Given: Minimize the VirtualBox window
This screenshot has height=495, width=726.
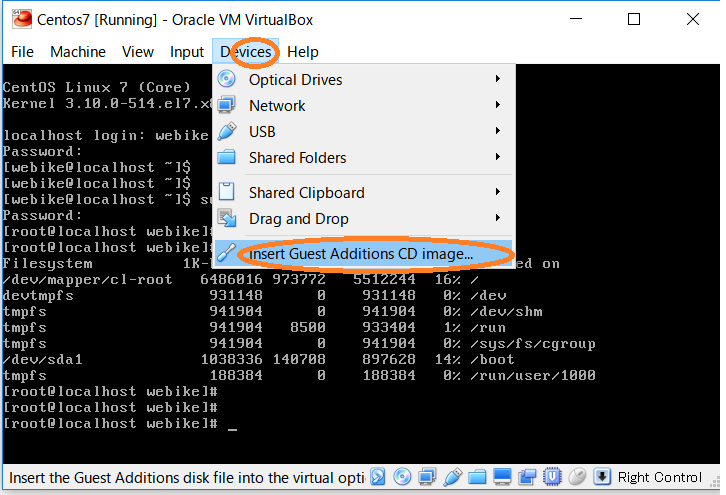Looking at the screenshot, I should [576, 19].
